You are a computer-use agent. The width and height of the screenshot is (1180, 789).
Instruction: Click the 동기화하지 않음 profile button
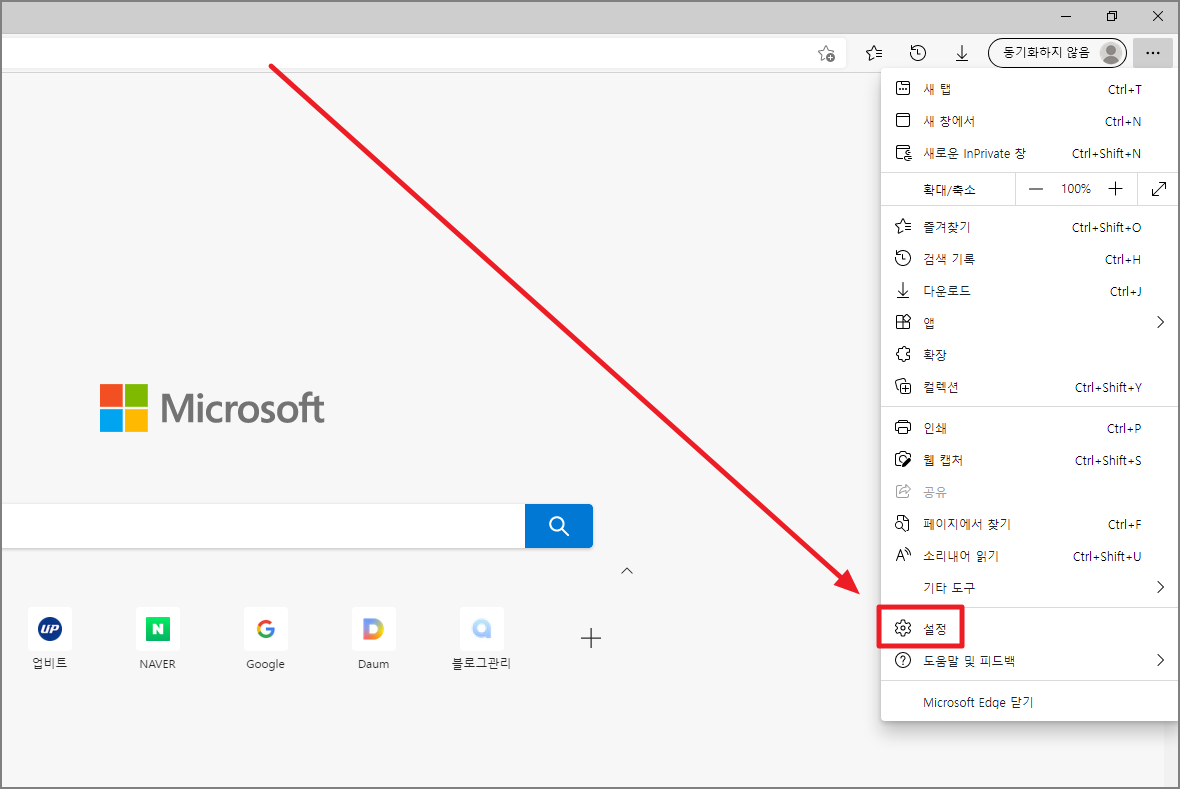point(1057,53)
